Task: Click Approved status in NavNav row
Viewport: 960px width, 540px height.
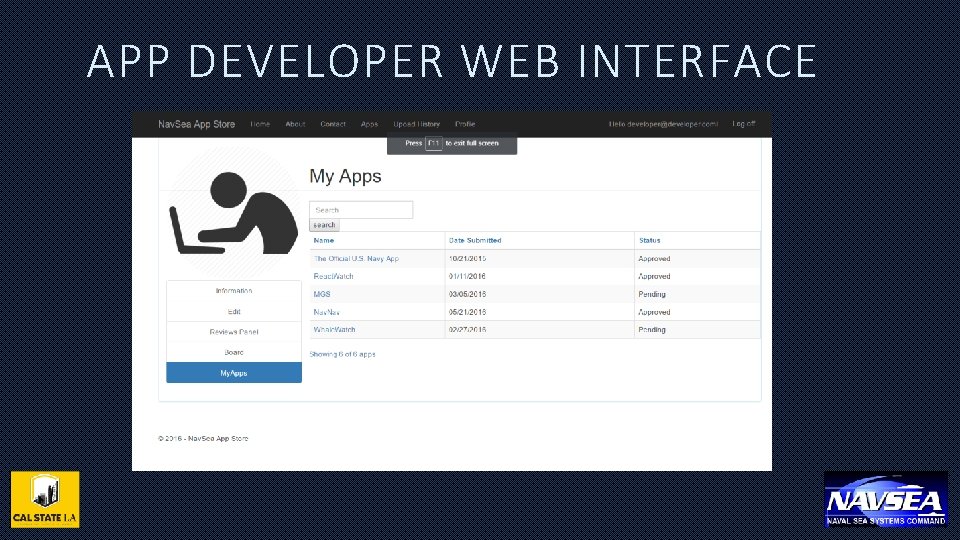Action: (x=654, y=312)
